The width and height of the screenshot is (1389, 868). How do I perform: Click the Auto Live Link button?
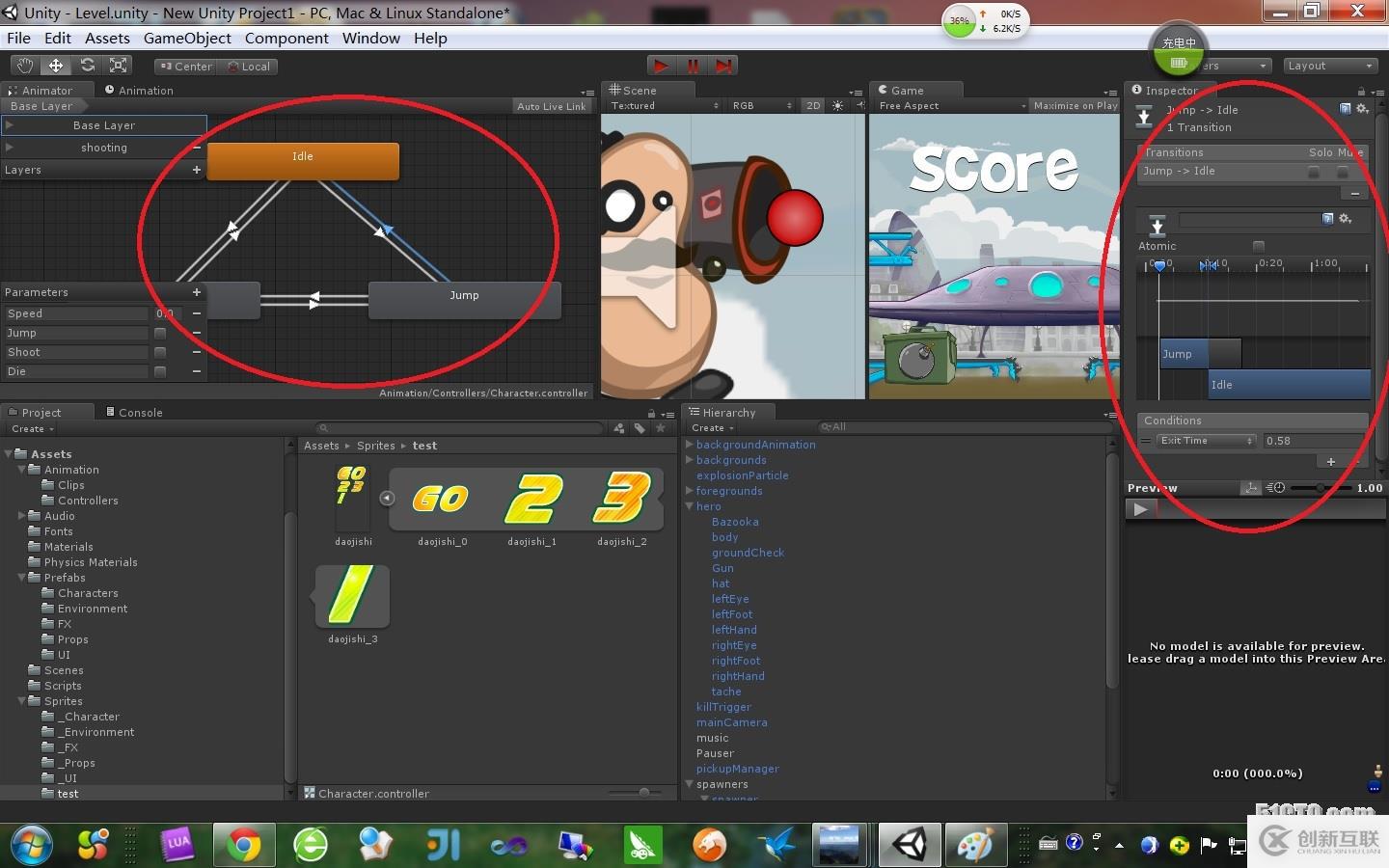click(551, 106)
